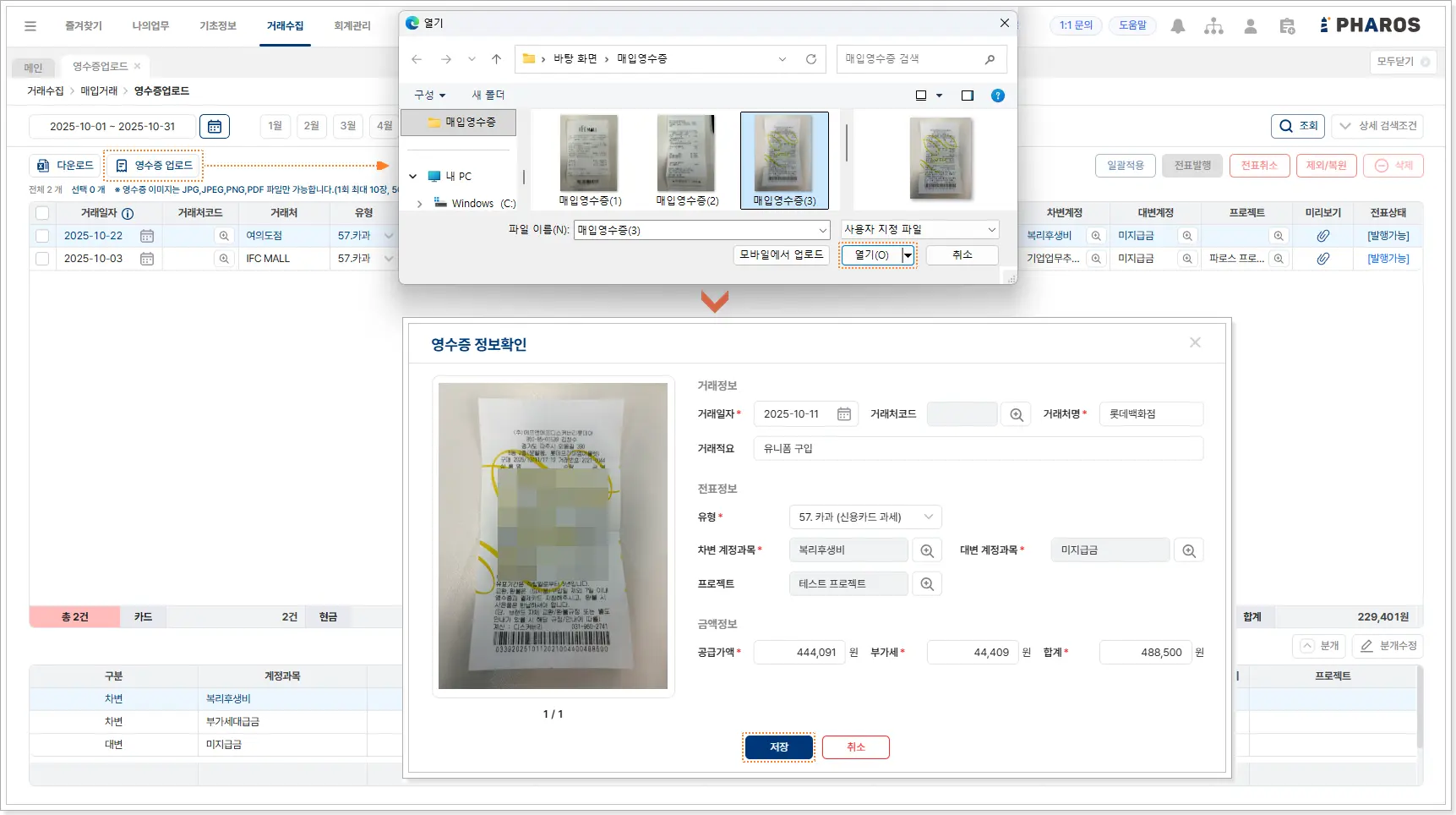Screen dimensions: 1456x815
Task: Open the 유형 dropdown showing 57. 카과
Action: (x=864, y=517)
